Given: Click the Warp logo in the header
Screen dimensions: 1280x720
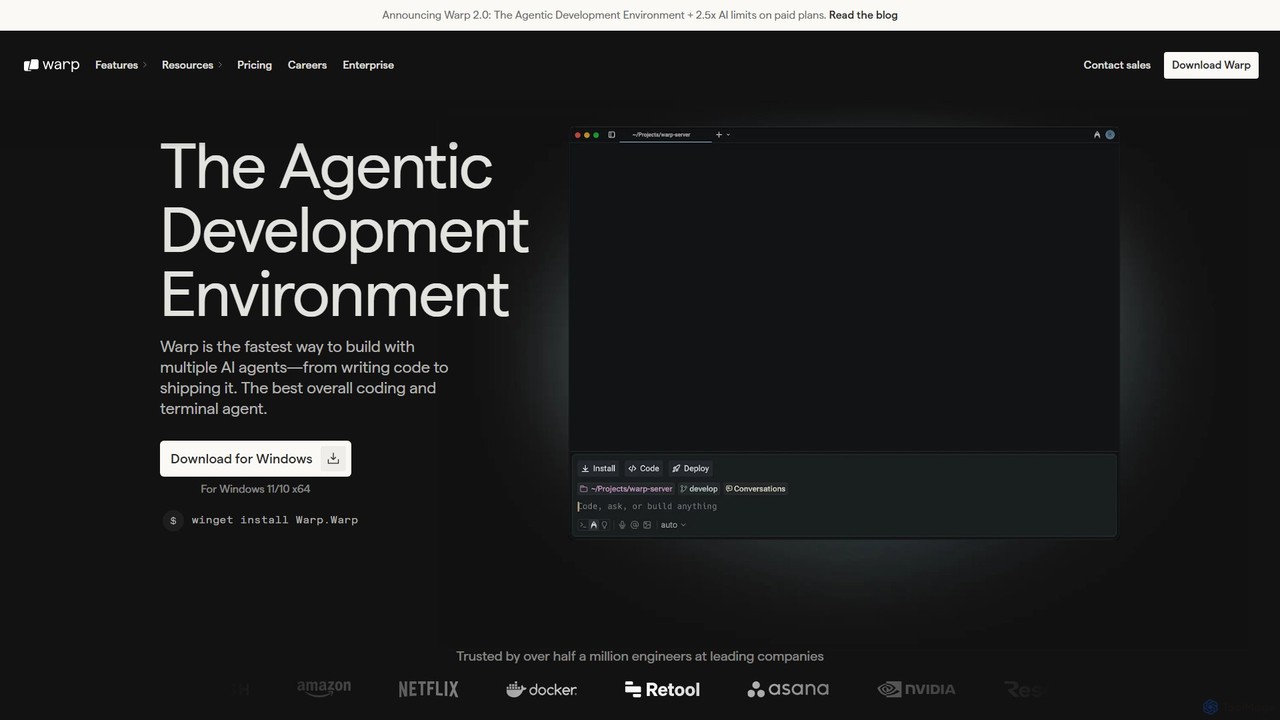Looking at the screenshot, I should (52, 65).
